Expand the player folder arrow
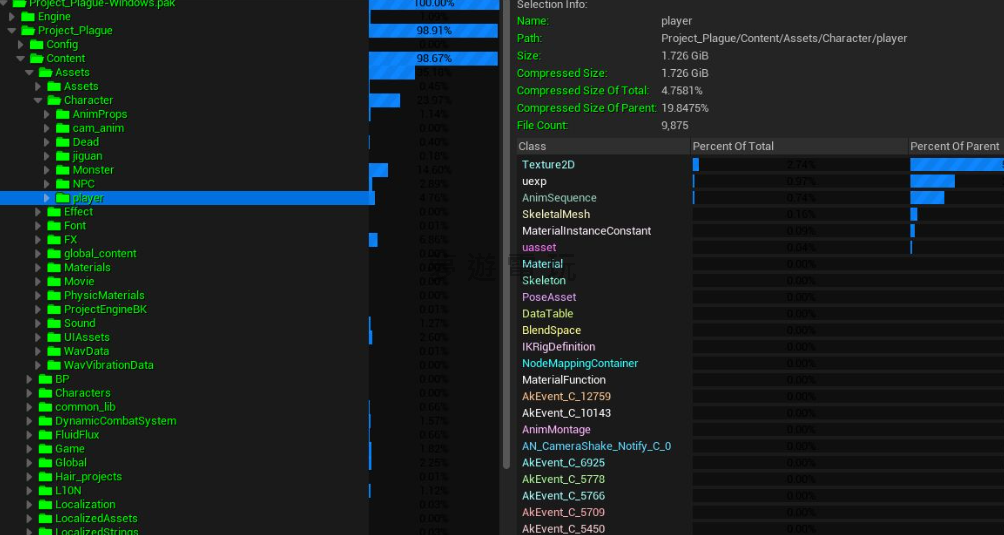 pos(47,198)
